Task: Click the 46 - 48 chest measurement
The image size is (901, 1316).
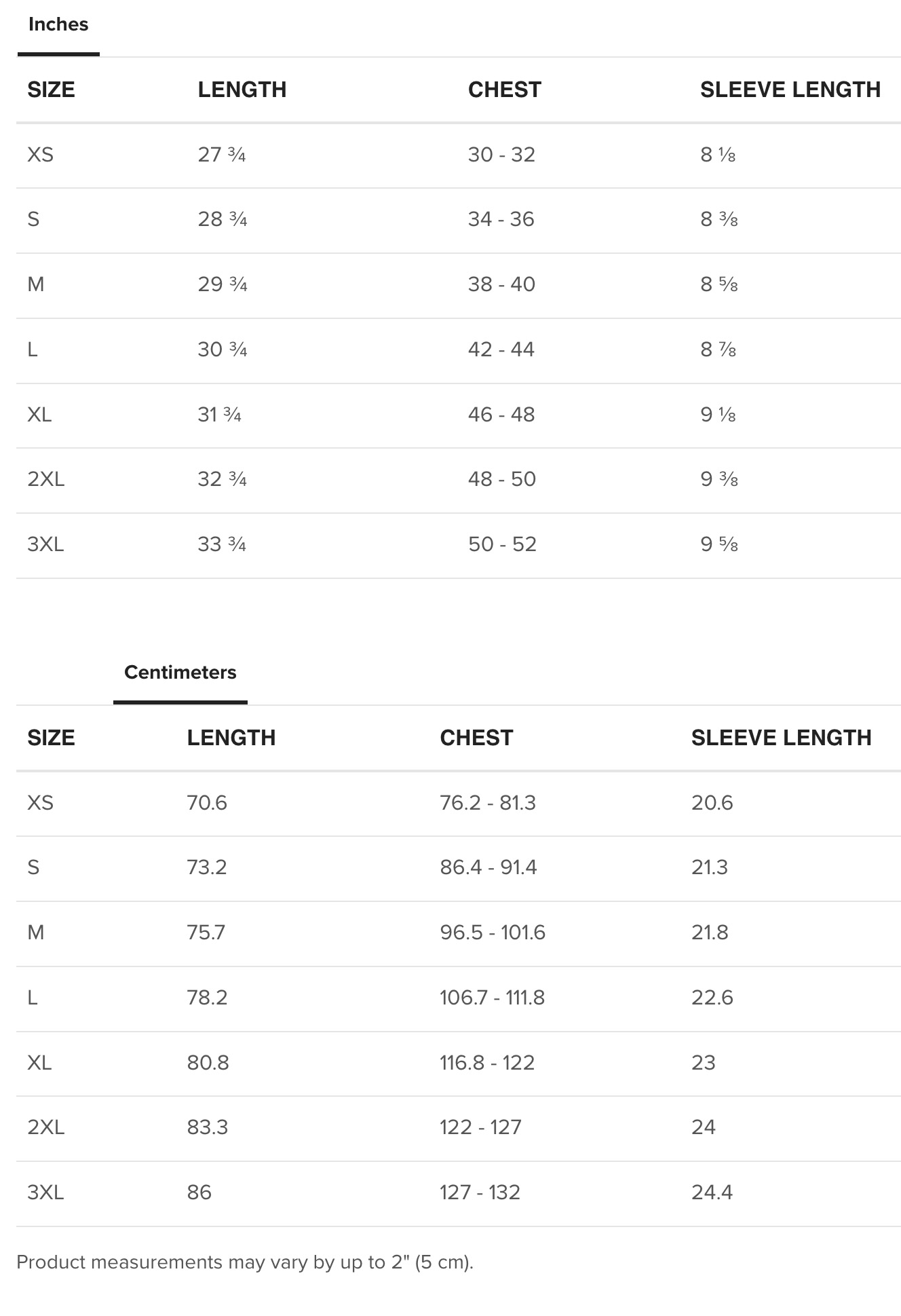Action: (x=501, y=415)
